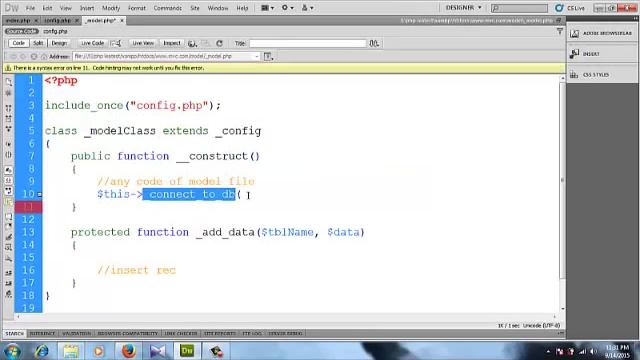Open the Browser Compatibility results tab
Screen dimensions: 640x360
click(128, 333)
